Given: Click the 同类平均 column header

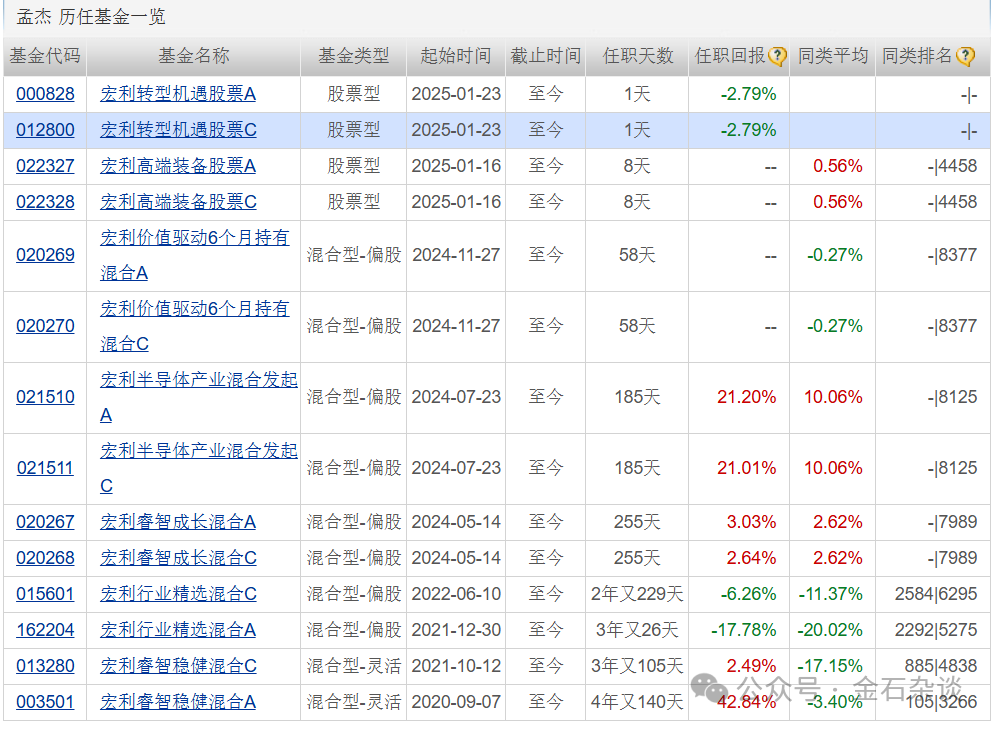Looking at the screenshot, I should click(832, 56).
